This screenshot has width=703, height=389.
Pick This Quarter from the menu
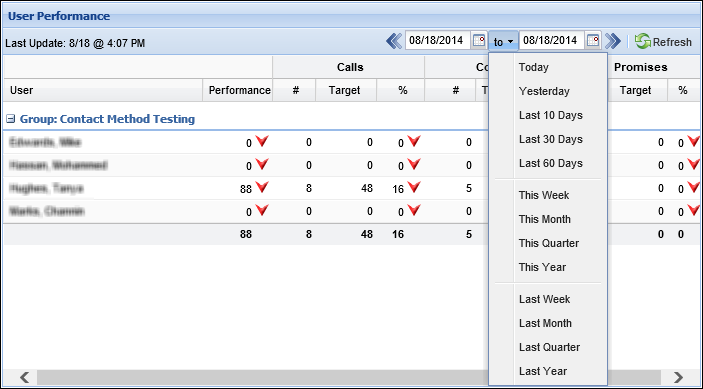pyautogui.click(x=548, y=243)
